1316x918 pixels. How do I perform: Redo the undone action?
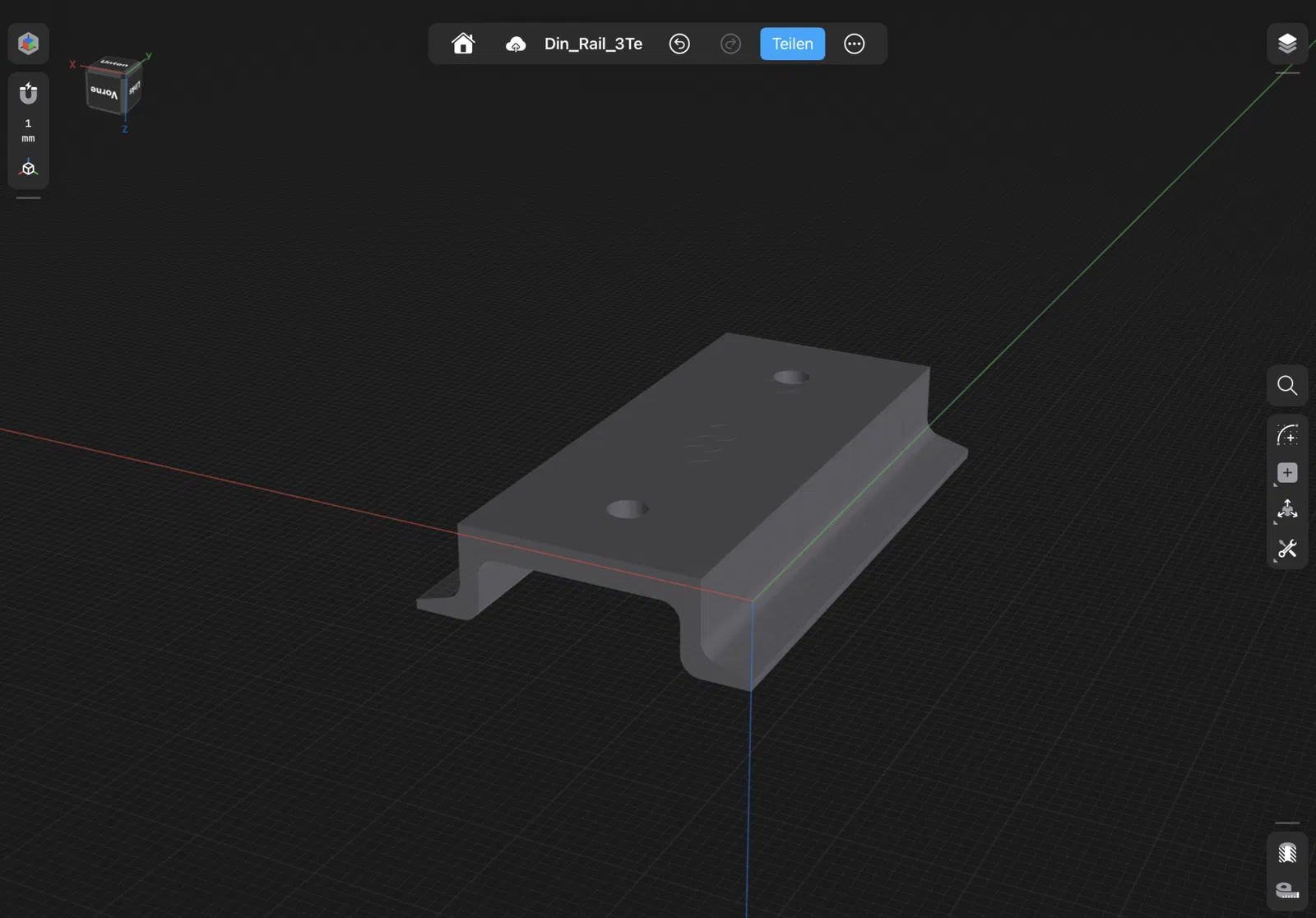[x=730, y=44]
